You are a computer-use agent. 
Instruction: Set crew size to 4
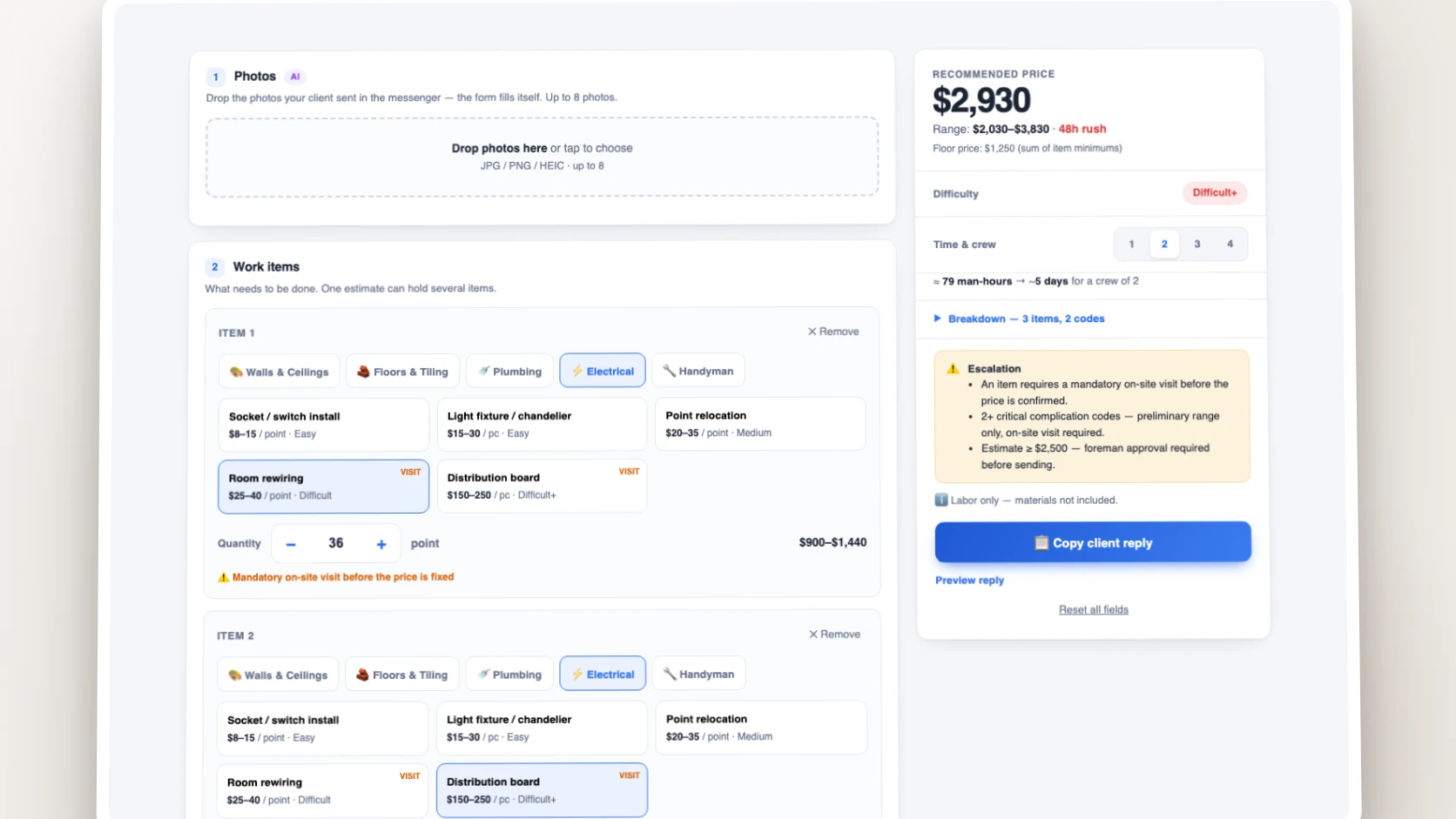1230,245
